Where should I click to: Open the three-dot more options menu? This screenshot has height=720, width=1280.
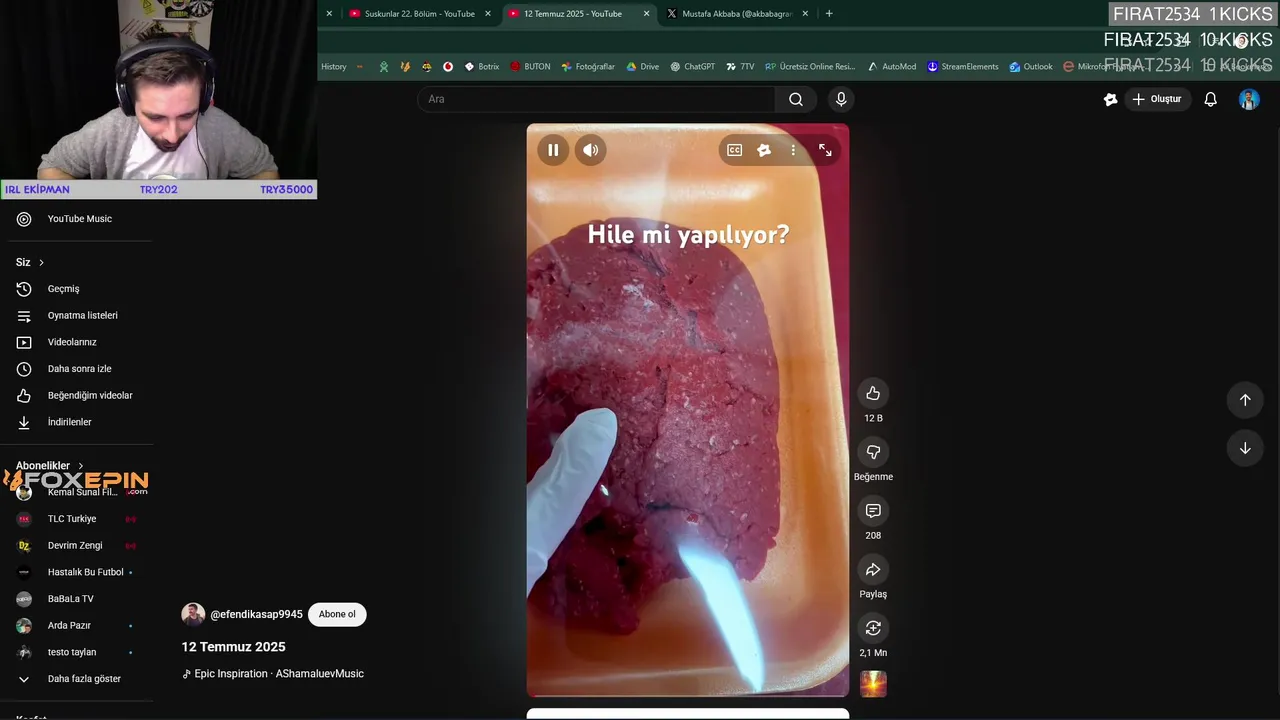point(793,150)
